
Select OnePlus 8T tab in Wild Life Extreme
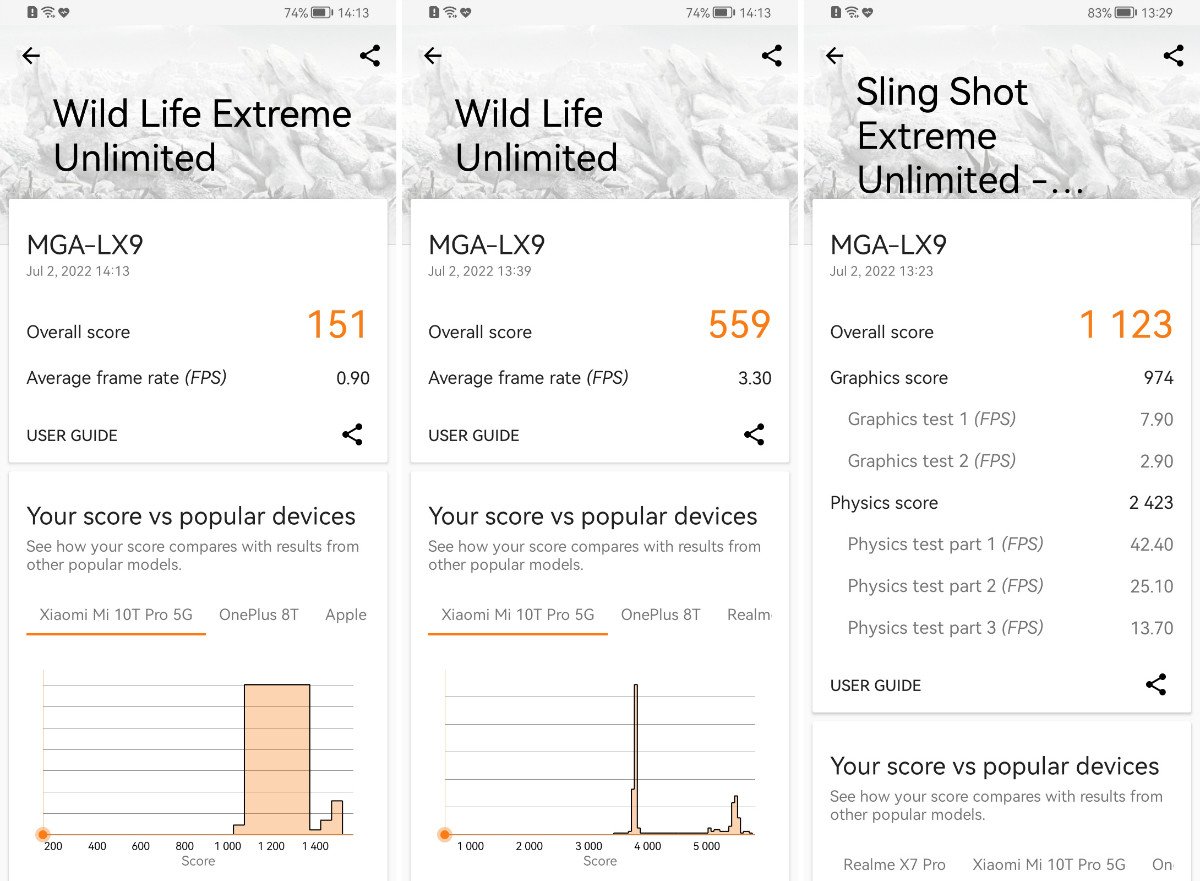[259, 615]
